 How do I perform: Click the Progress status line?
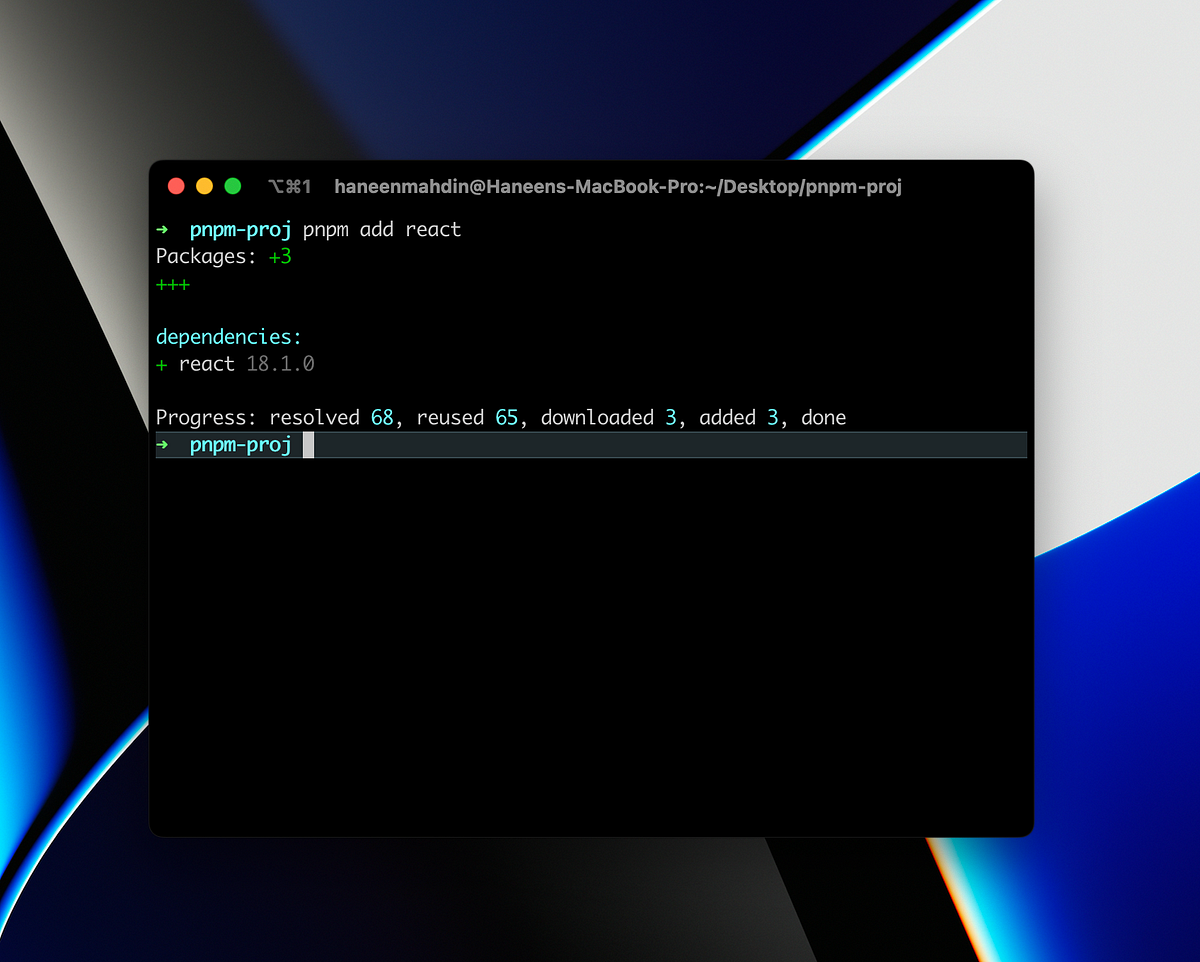pyautogui.click(x=500, y=417)
